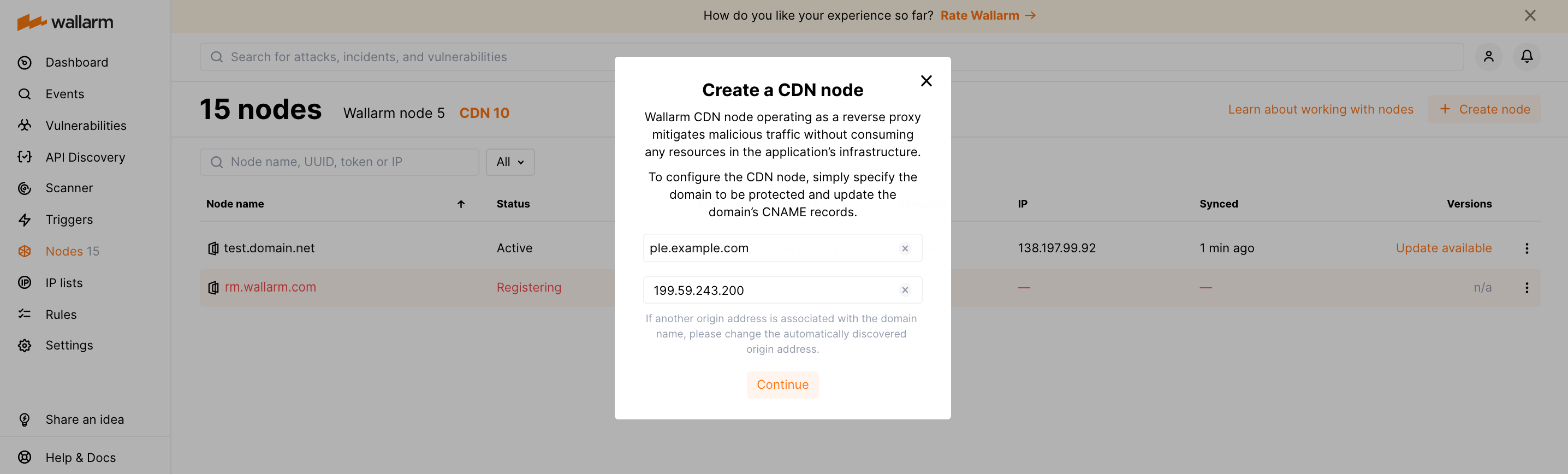The width and height of the screenshot is (1568, 474).
Task: Open the Triggers section
Action: 69,220
